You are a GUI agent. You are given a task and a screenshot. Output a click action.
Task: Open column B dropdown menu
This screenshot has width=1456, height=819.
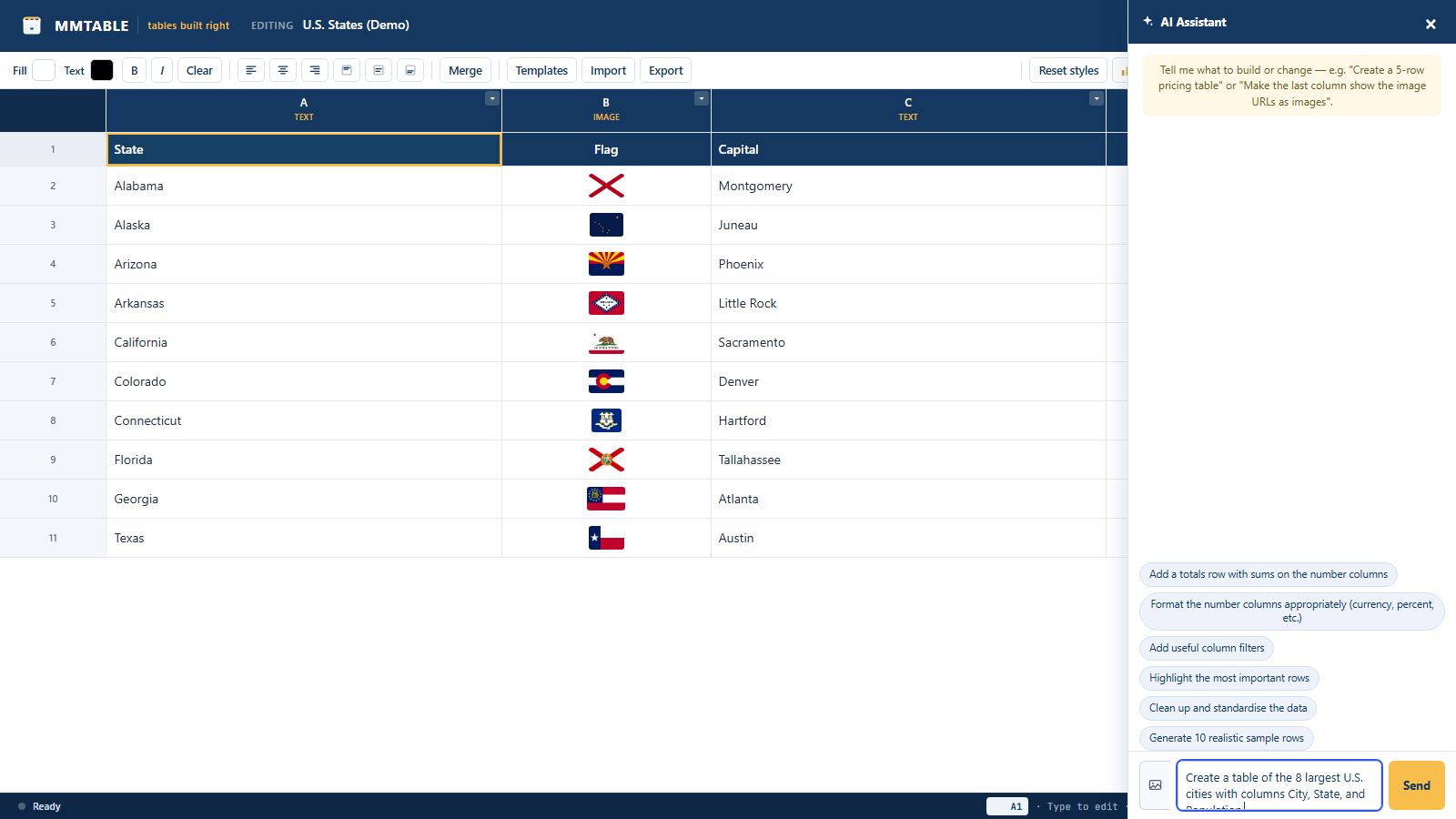click(702, 98)
